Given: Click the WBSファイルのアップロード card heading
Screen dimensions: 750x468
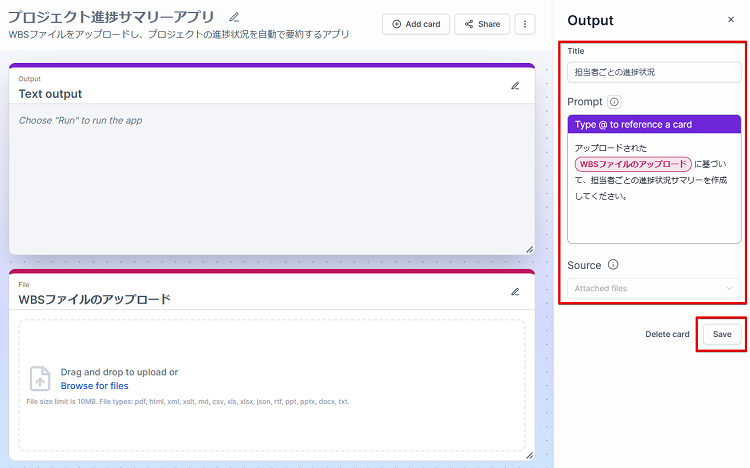Looking at the screenshot, I should (x=94, y=300).
